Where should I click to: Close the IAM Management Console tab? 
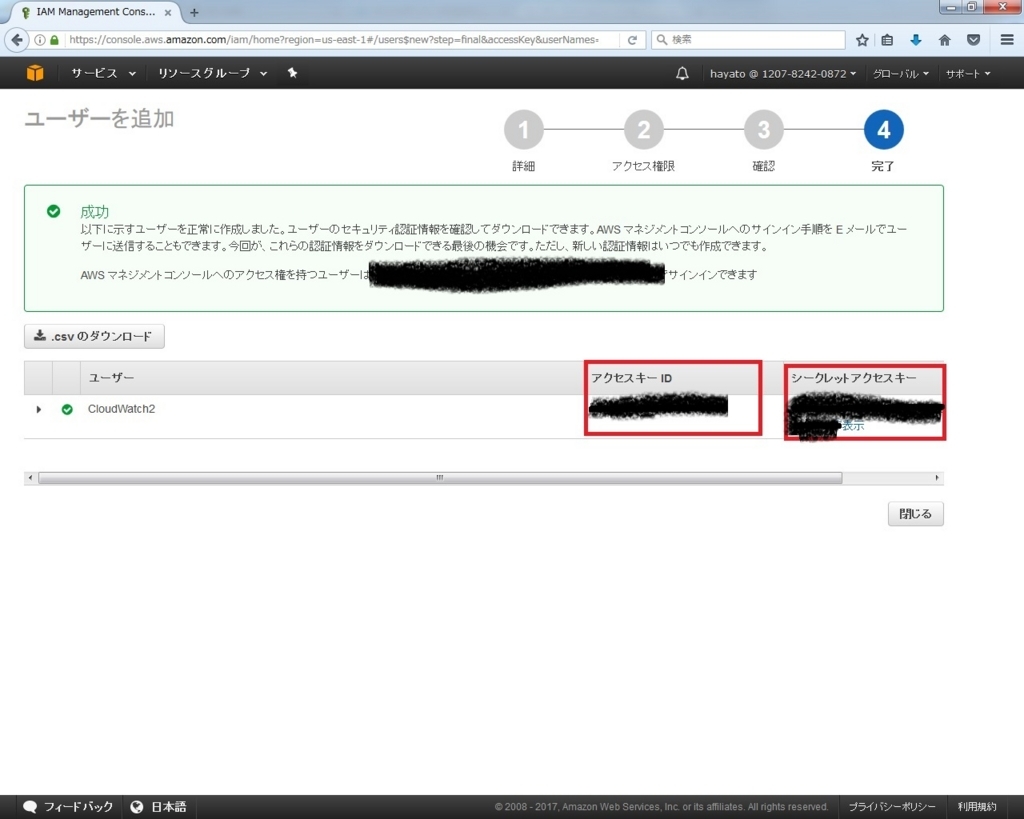point(168,12)
